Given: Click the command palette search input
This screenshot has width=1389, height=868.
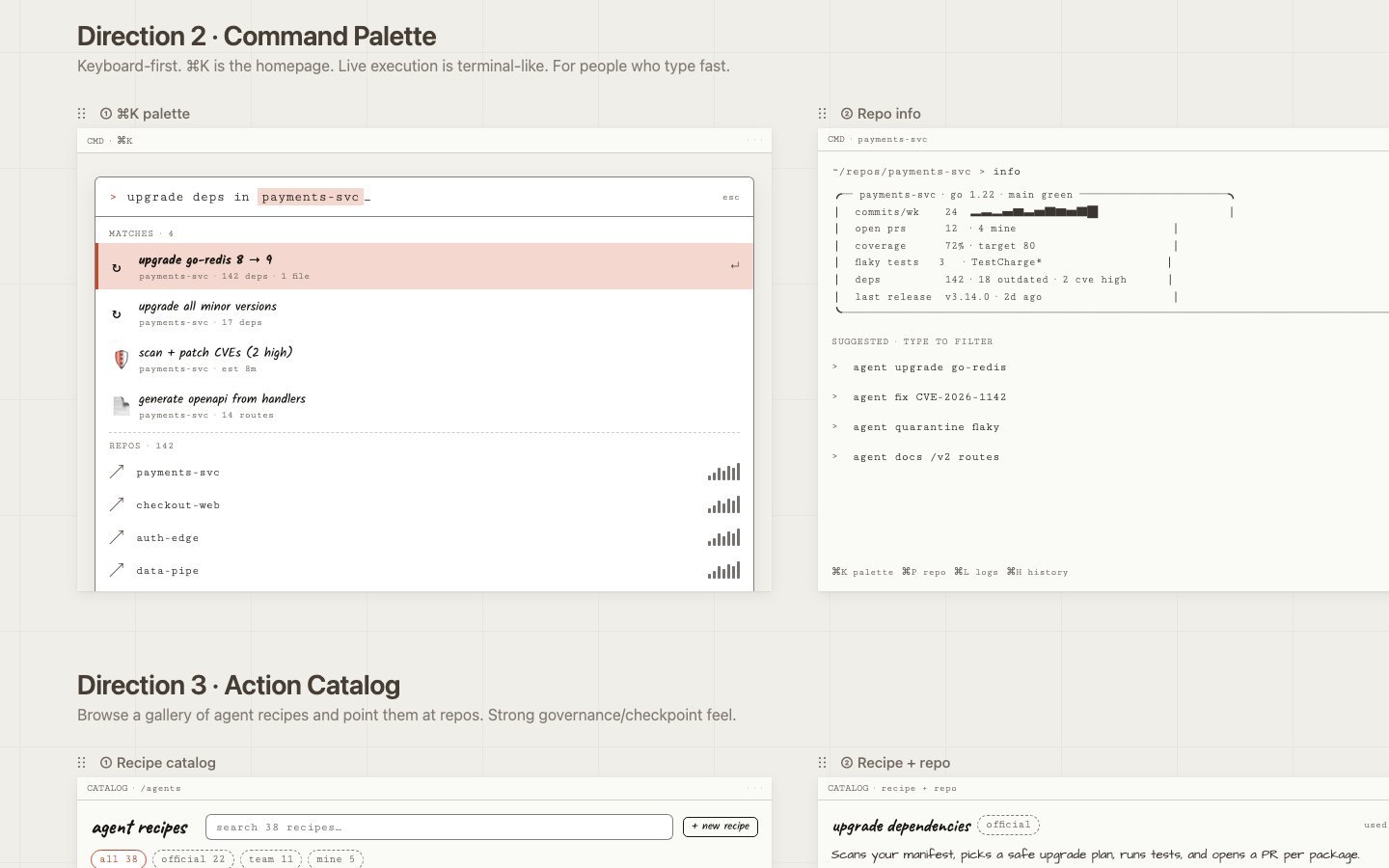Looking at the screenshot, I should tap(424, 197).
